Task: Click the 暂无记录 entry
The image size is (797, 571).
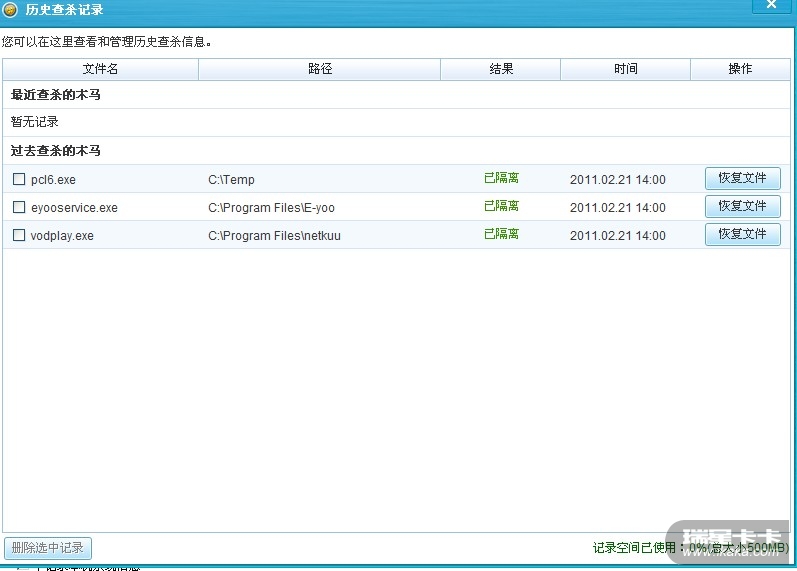Action: coord(35,122)
